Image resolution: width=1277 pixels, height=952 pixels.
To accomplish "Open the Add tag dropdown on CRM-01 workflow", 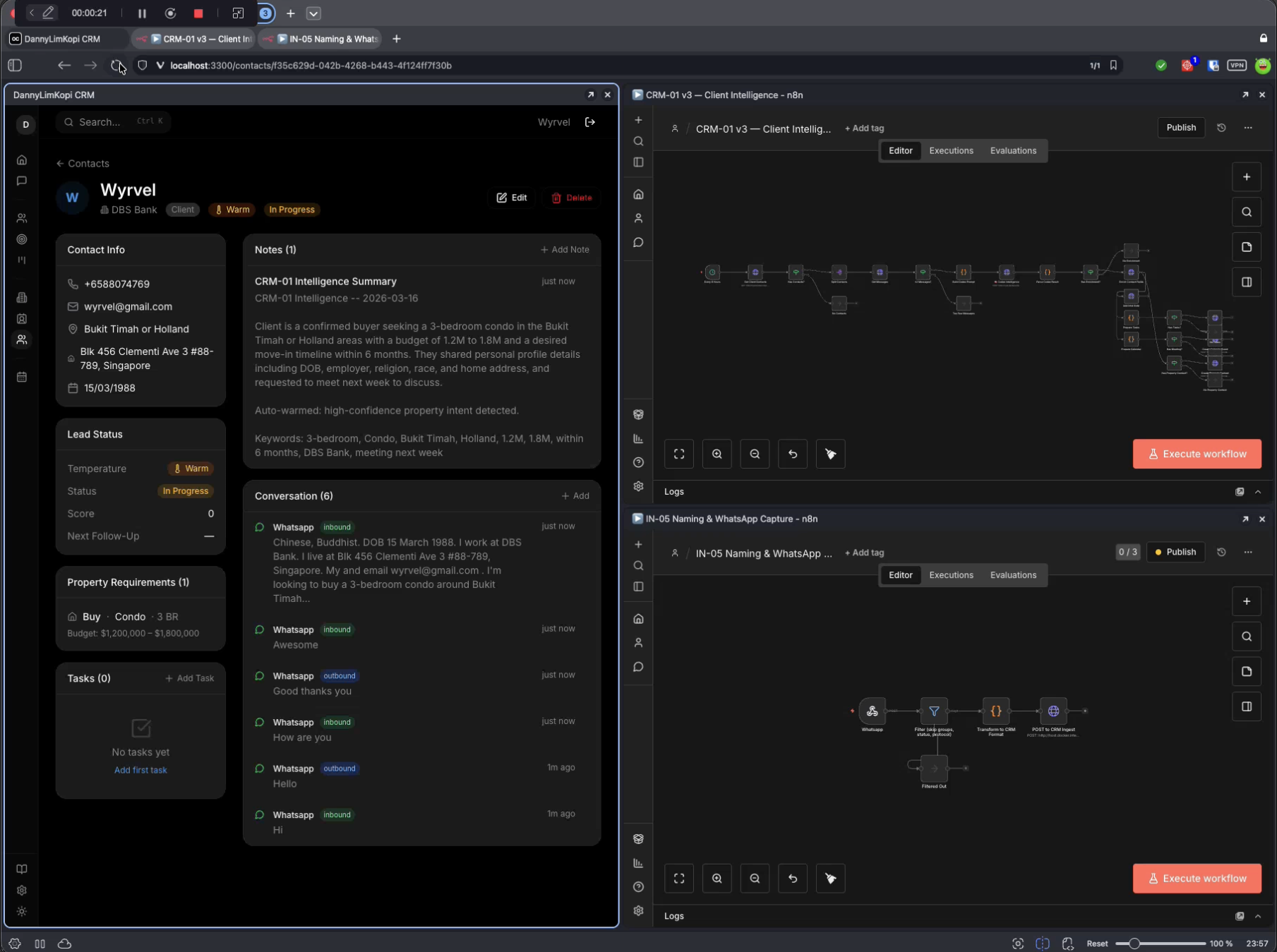I will pos(864,128).
